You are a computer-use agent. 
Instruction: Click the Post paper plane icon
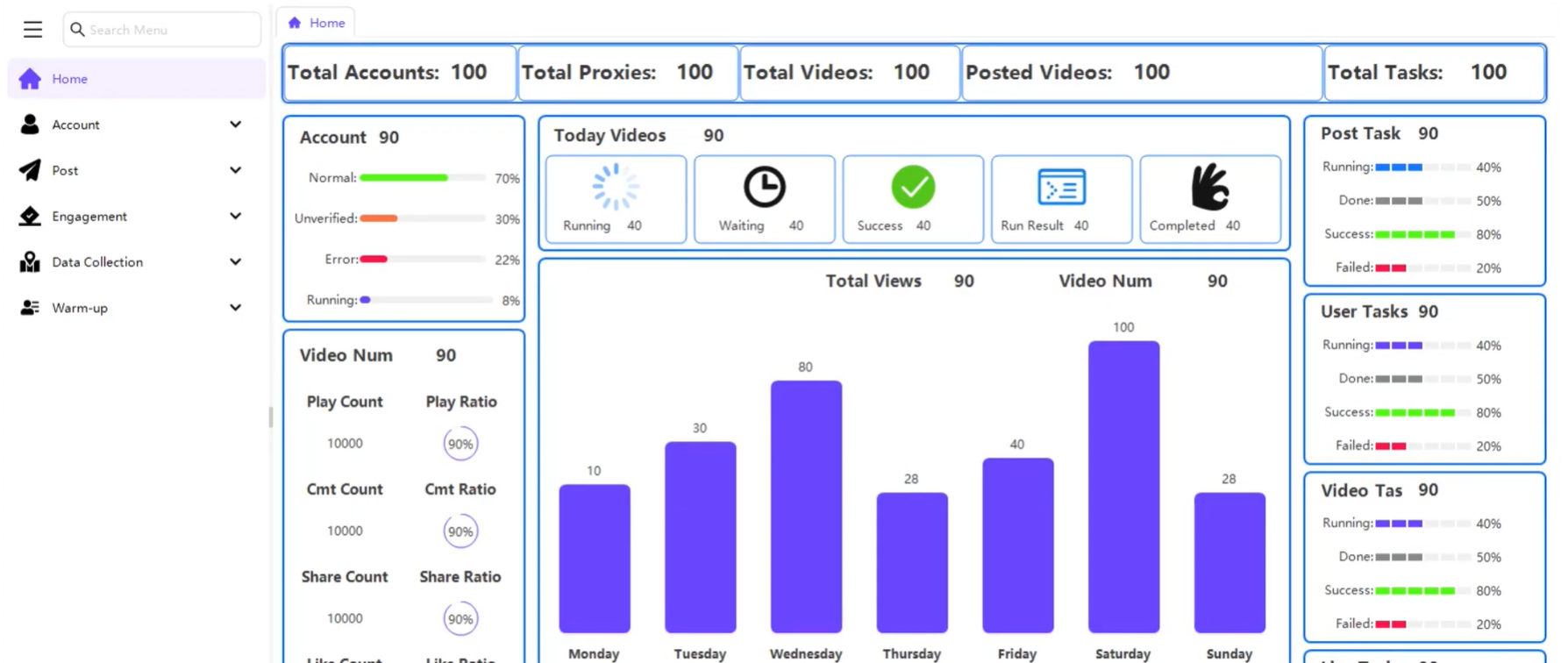pyautogui.click(x=30, y=170)
